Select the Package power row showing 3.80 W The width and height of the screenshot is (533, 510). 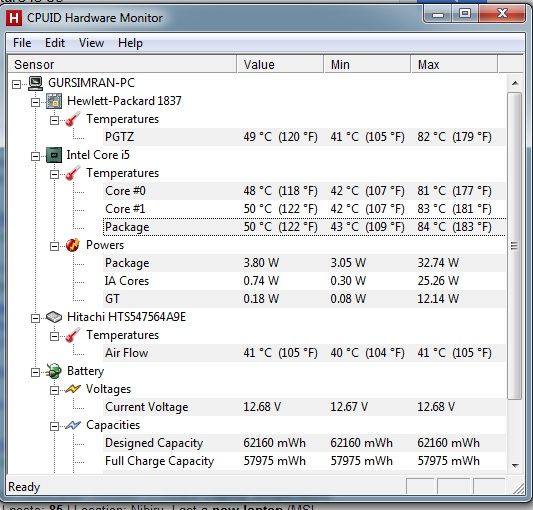tap(304, 263)
